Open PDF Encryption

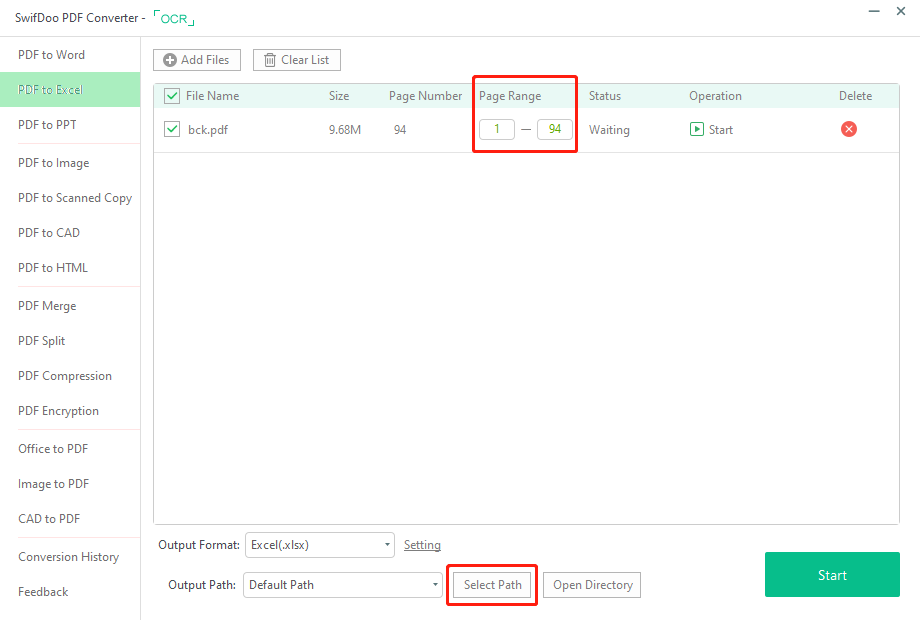[59, 411]
